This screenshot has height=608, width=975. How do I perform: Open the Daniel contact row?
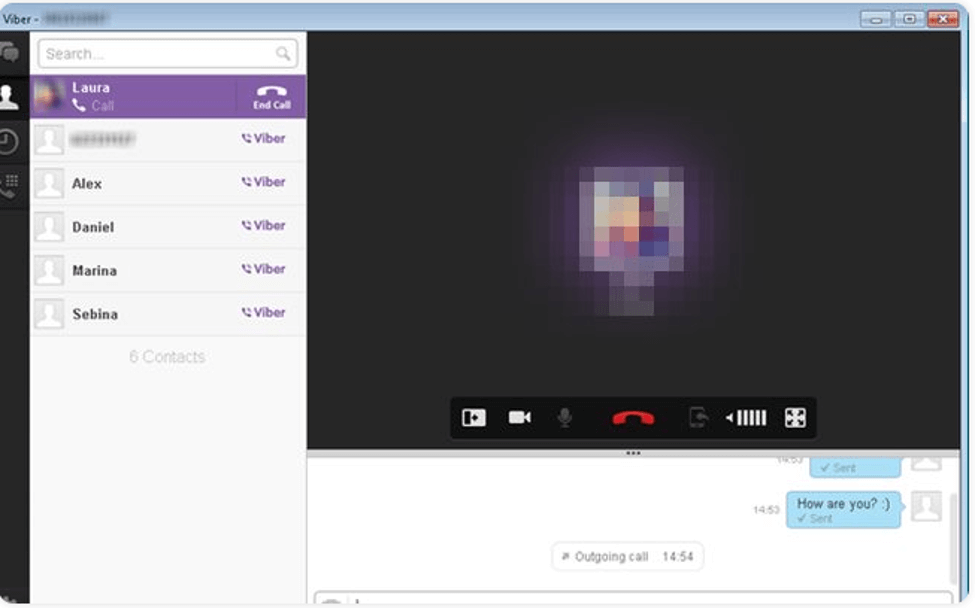pyautogui.click(x=168, y=227)
